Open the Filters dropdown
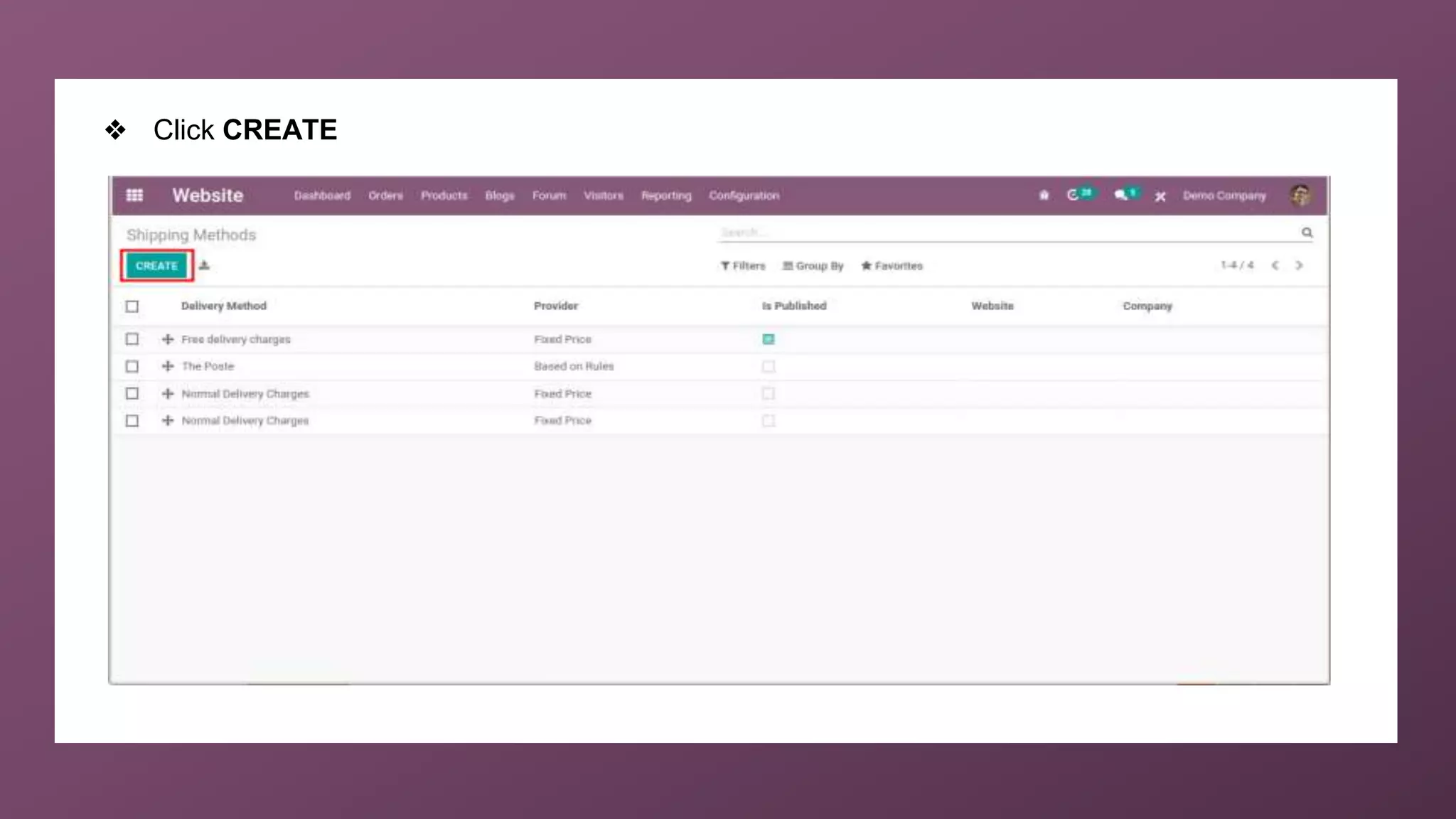Viewport: 1456px width, 819px height. click(x=743, y=266)
